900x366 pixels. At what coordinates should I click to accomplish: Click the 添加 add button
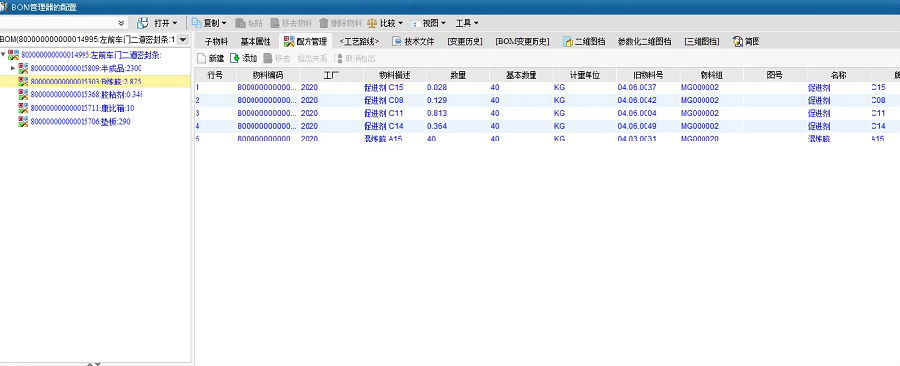click(x=243, y=59)
